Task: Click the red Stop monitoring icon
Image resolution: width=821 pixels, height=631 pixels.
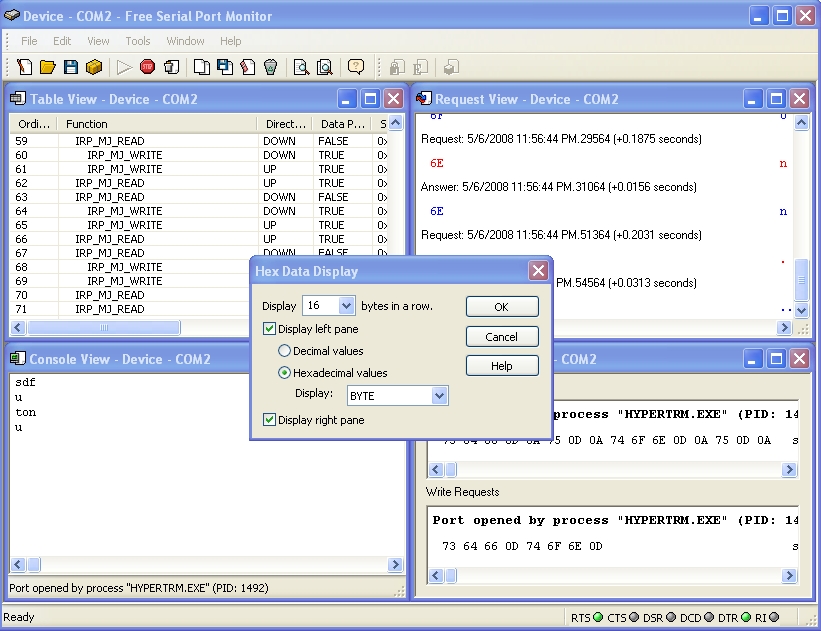Action: click(147, 67)
